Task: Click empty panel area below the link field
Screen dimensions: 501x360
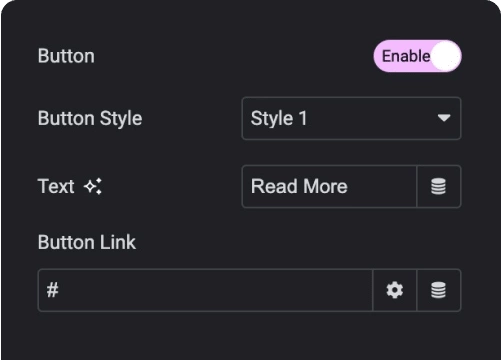Action: point(250,337)
